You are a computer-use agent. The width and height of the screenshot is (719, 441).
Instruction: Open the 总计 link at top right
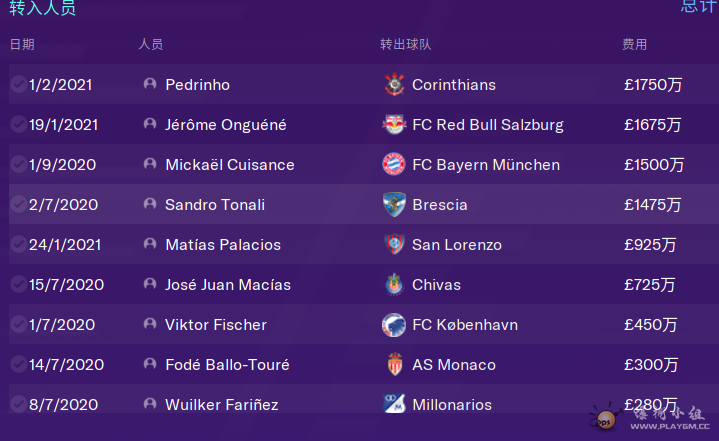click(x=698, y=6)
